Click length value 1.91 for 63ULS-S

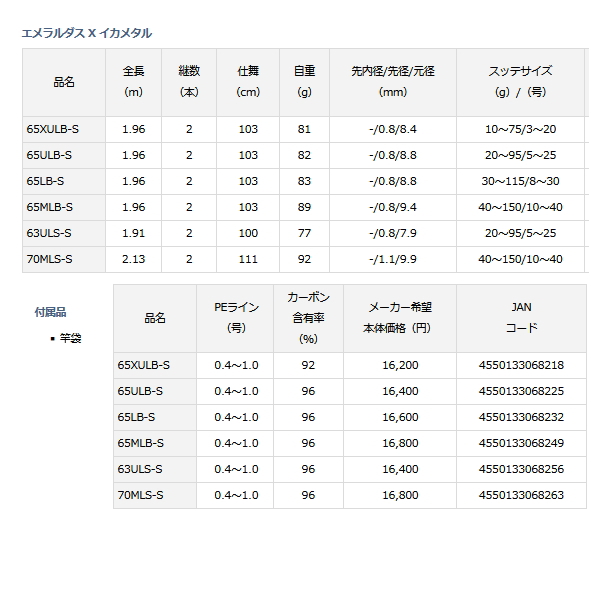(134, 233)
